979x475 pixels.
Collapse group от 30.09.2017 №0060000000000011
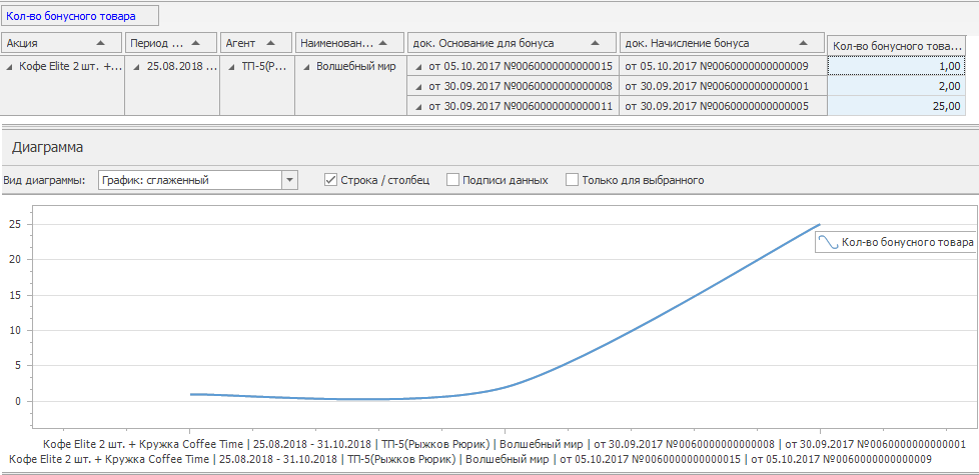tap(418, 106)
